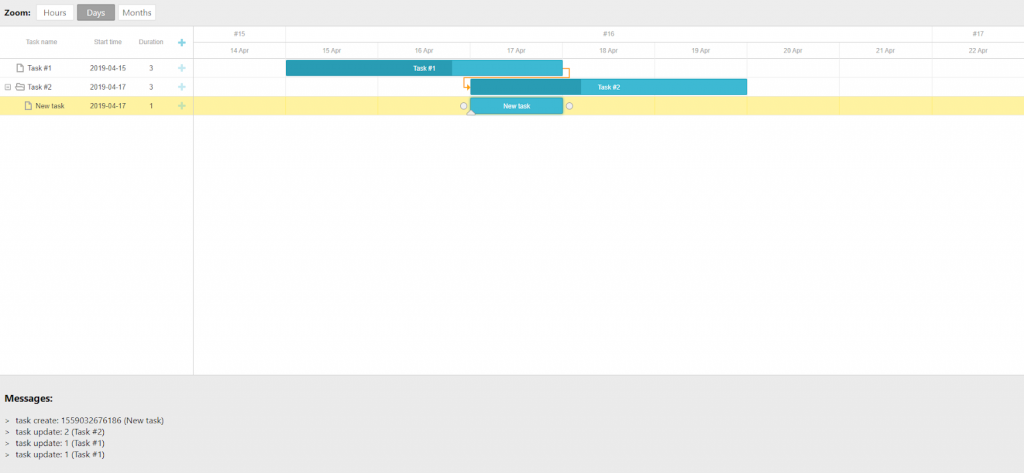Add a subtask with Task #2 row plus icon
1024x473 pixels.
(x=182, y=87)
